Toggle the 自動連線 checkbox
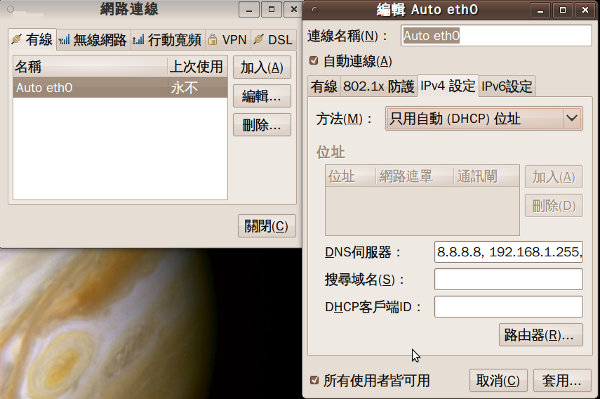The height and width of the screenshot is (399, 600). pyautogui.click(x=314, y=60)
